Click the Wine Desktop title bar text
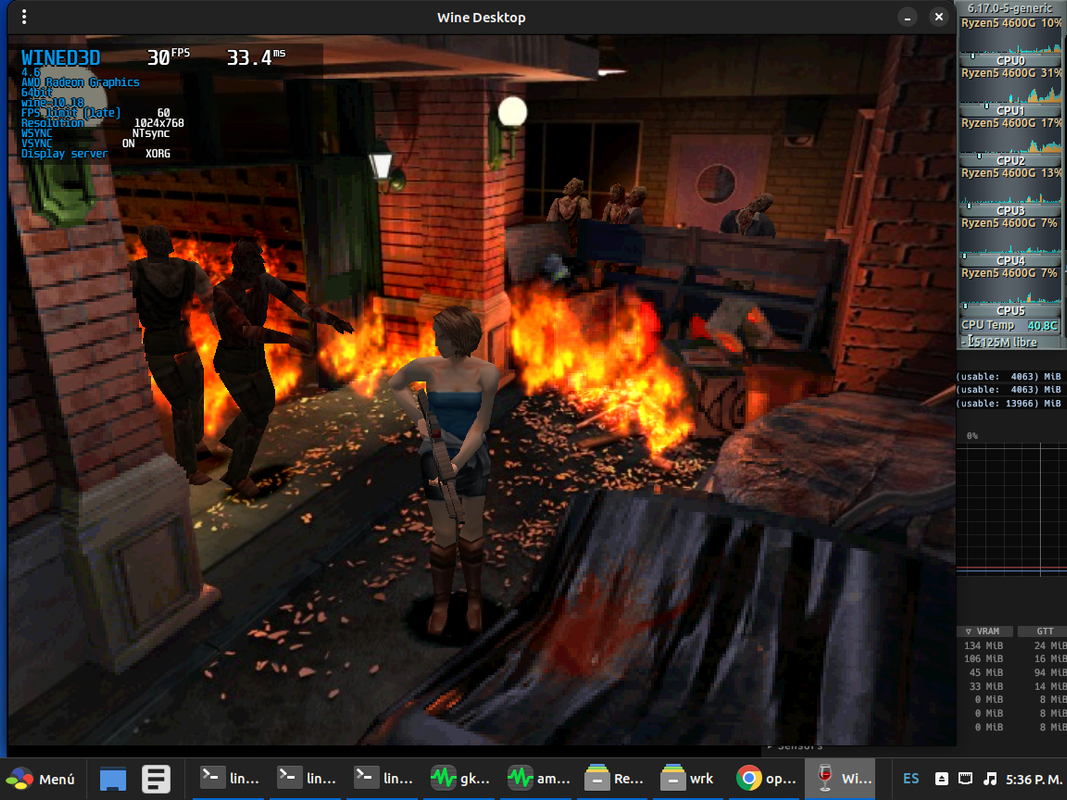The height and width of the screenshot is (800, 1067). (481, 18)
